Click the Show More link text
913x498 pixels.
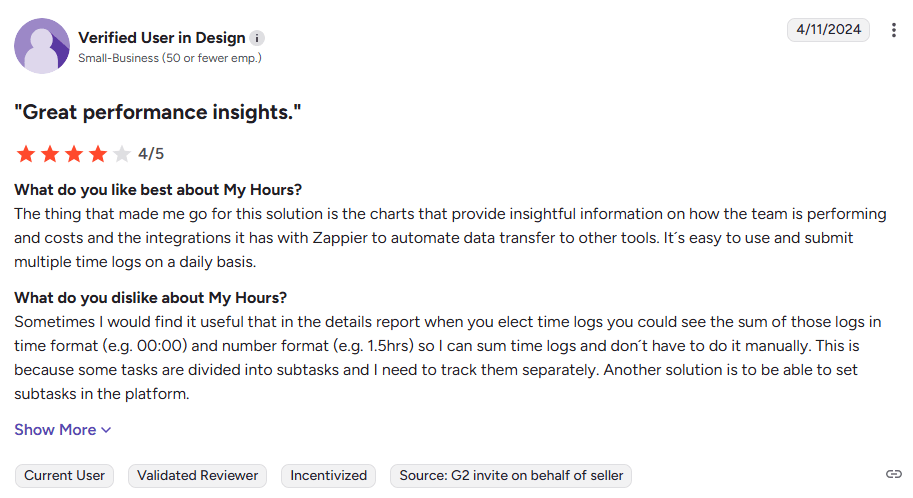[x=55, y=430]
